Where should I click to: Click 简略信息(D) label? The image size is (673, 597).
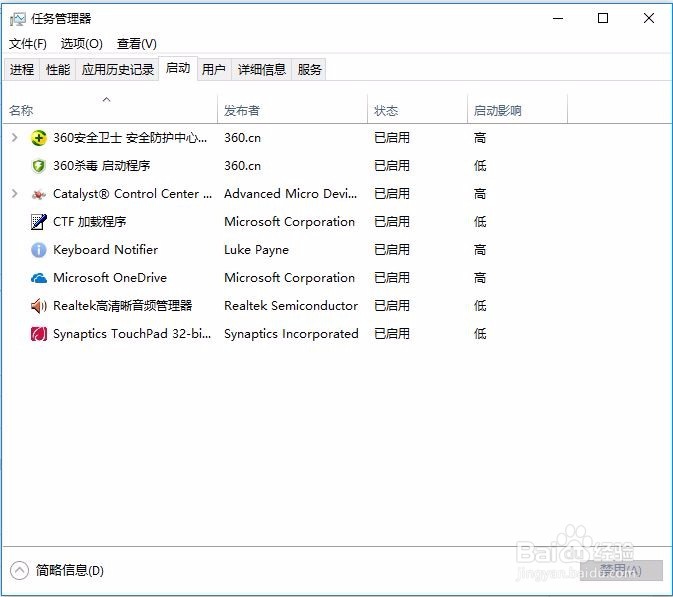[x=70, y=570]
